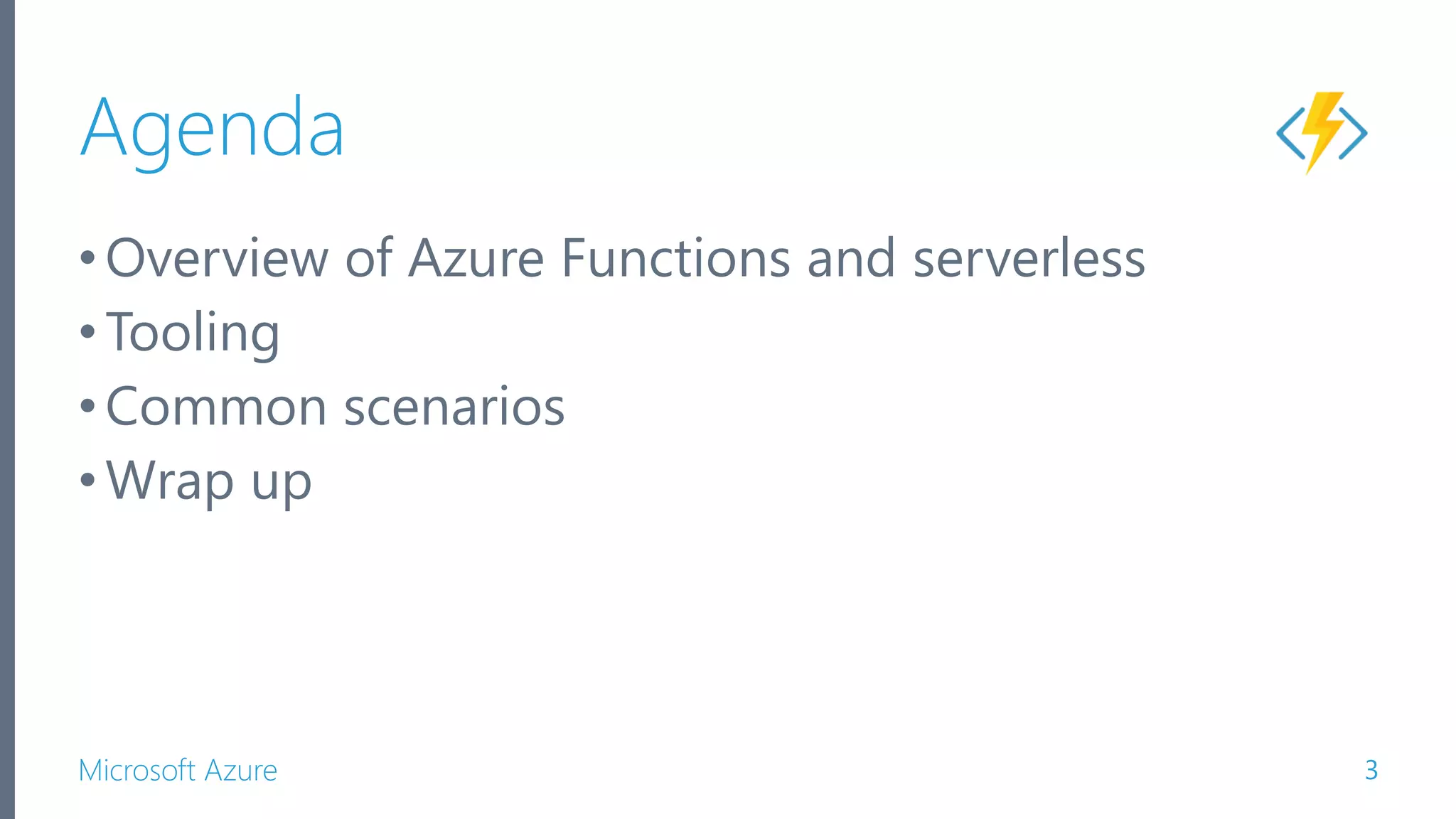Click the word 'scenarios' in third bullet
The height and width of the screenshot is (819, 1456).
coord(454,407)
